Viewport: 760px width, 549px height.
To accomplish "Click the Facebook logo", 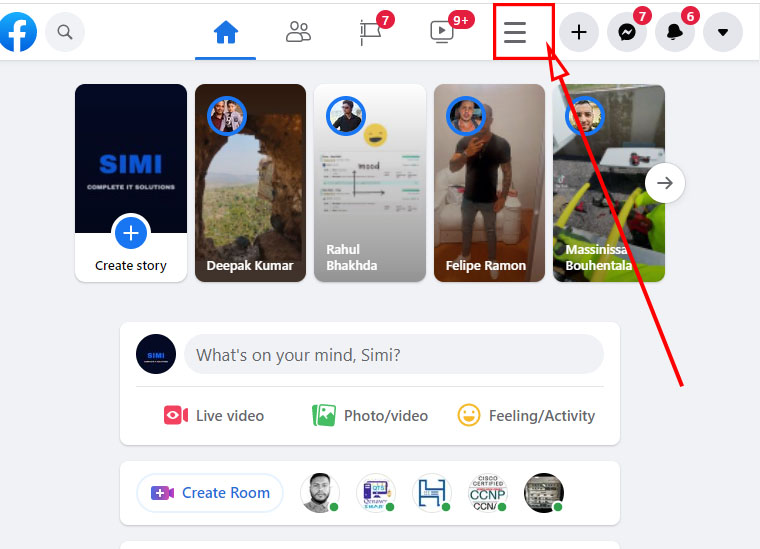I will point(18,32).
